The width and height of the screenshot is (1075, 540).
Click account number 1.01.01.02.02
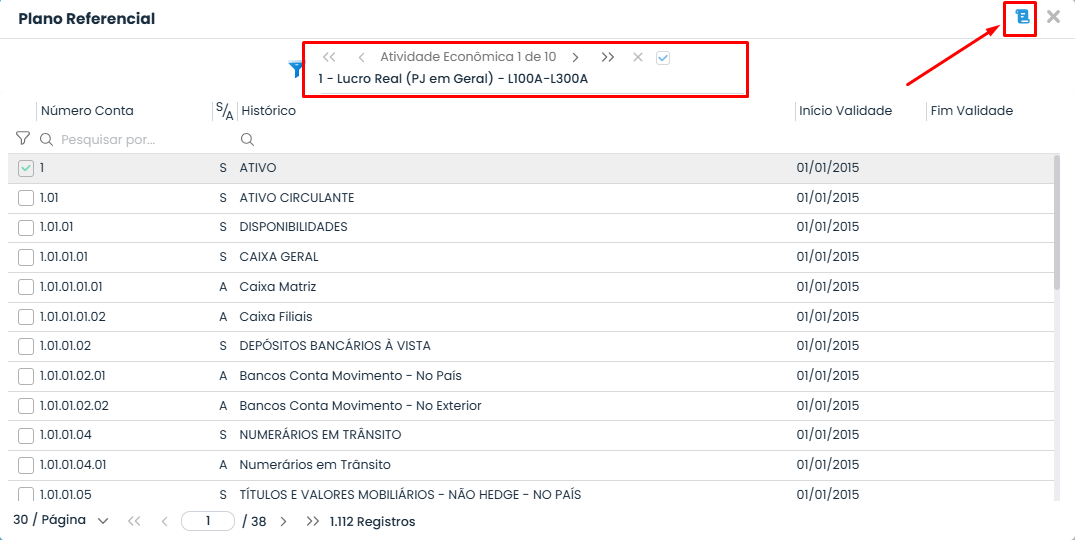tap(74, 406)
